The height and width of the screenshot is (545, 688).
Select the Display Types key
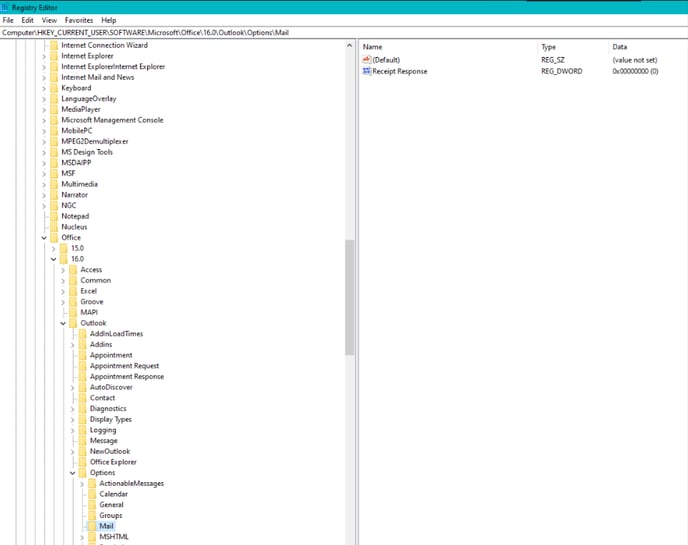tap(111, 420)
